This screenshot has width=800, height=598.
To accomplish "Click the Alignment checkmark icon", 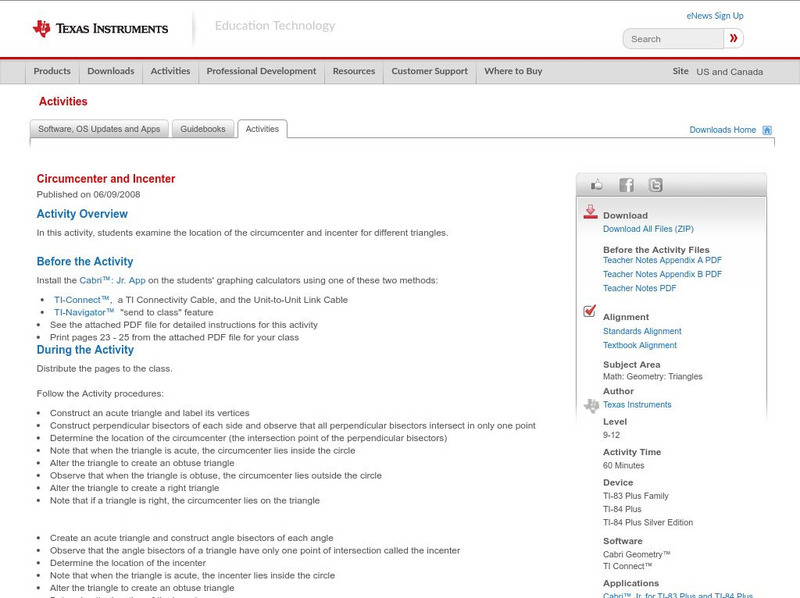I will [x=589, y=311].
